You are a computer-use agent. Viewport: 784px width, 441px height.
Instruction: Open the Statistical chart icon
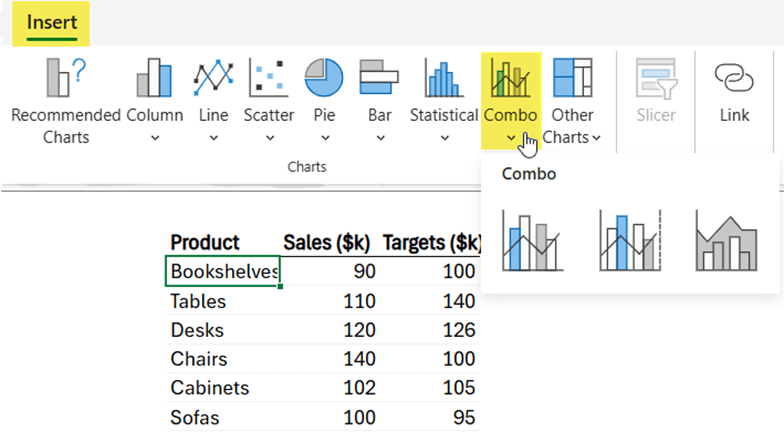tap(444, 78)
